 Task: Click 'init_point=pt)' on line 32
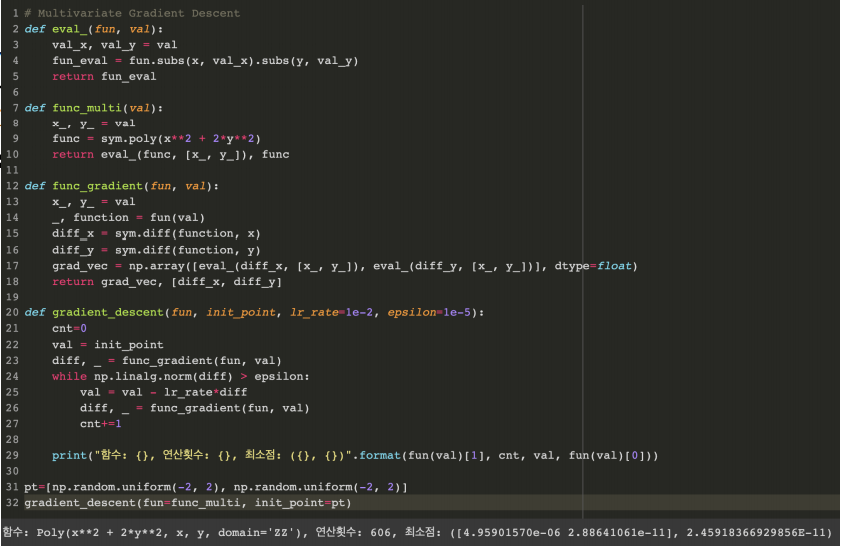pos(303,503)
